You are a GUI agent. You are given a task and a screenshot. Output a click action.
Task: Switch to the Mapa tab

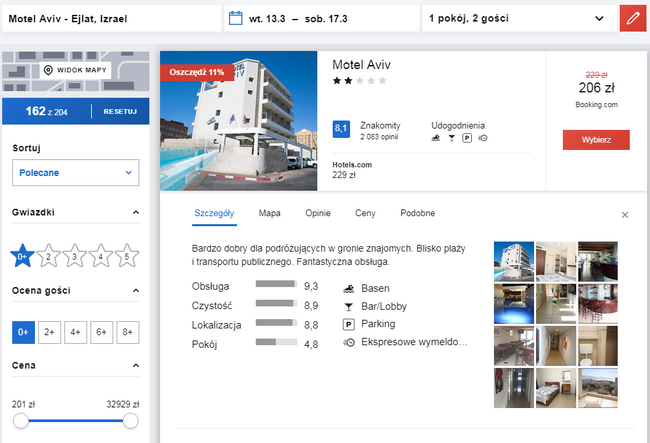pyautogui.click(x=269, y=213)
